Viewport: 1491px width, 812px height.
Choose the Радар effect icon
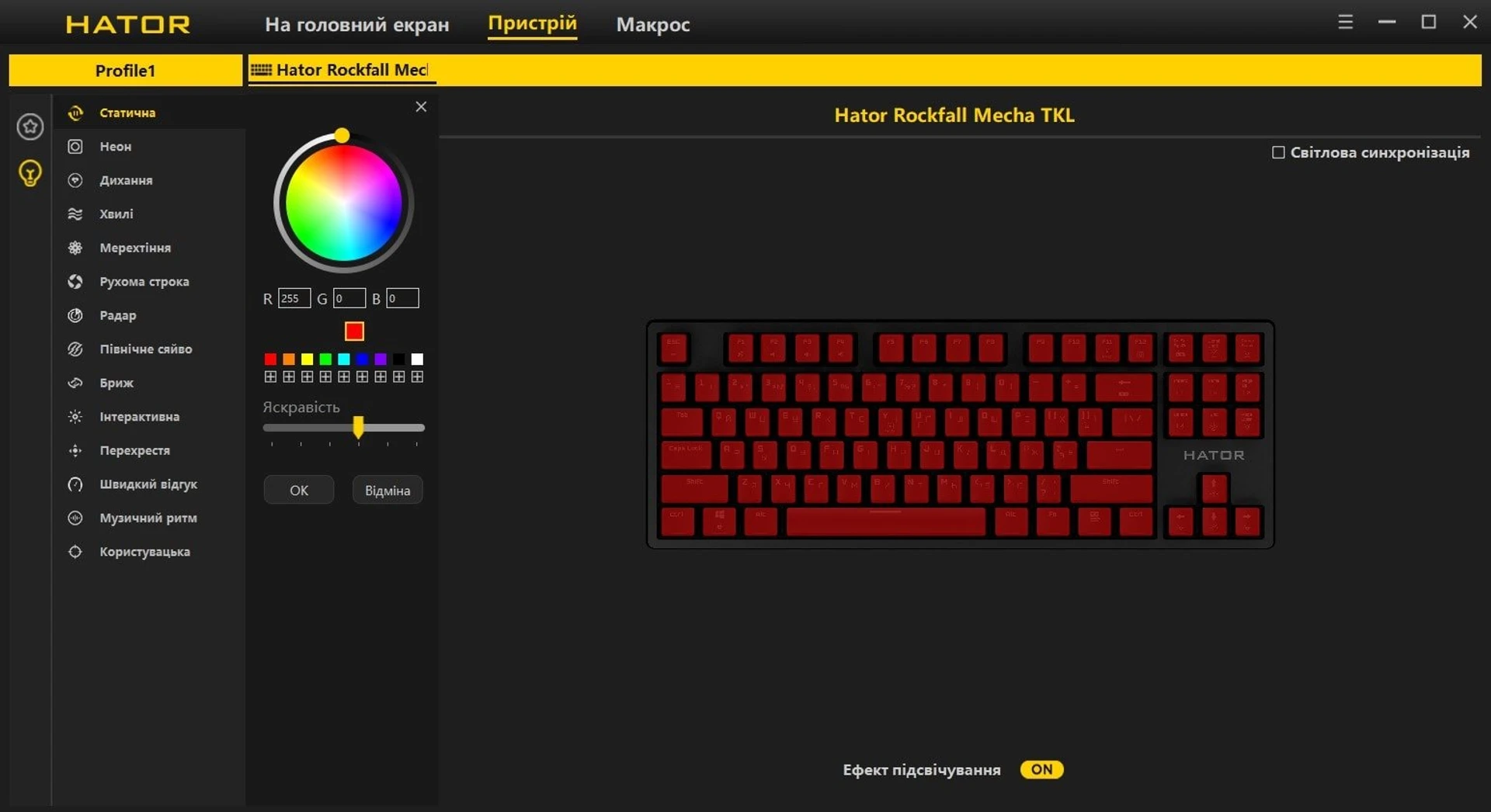pyautogui.click(x=75, y=315)
